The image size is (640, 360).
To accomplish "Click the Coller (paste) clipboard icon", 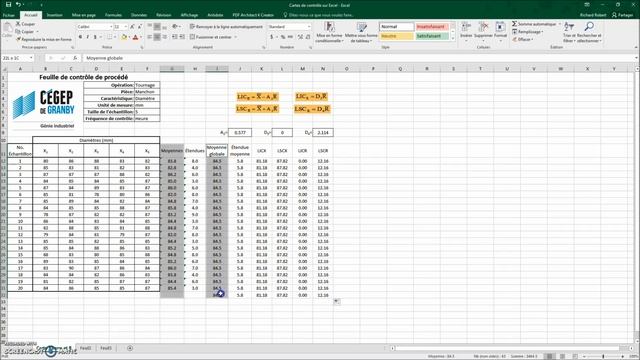I will tap(7, 29).
